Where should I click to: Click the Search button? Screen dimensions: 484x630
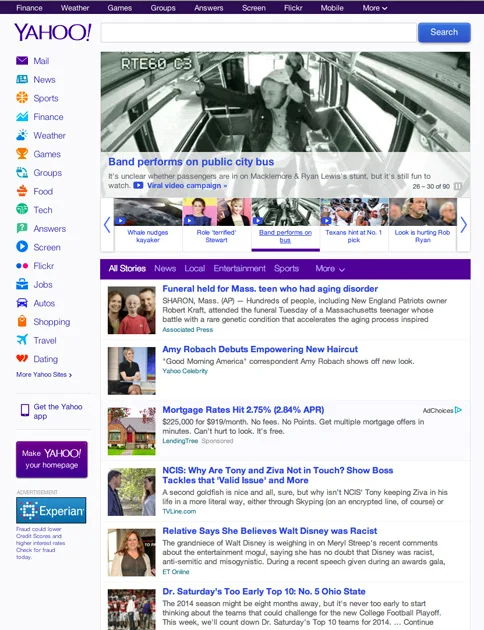(x=444, y=32)
